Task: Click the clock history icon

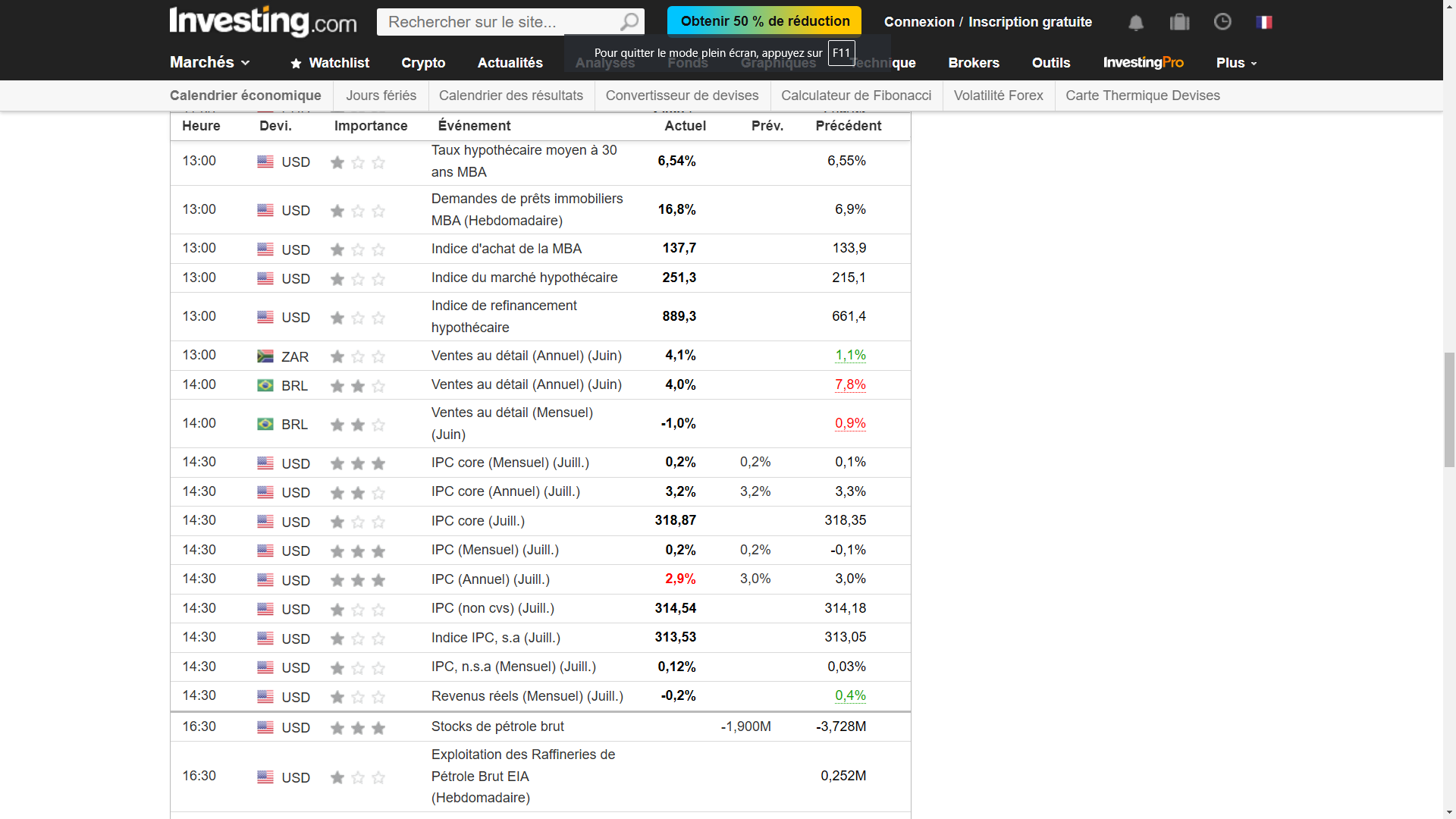Action: [1222, 22]
